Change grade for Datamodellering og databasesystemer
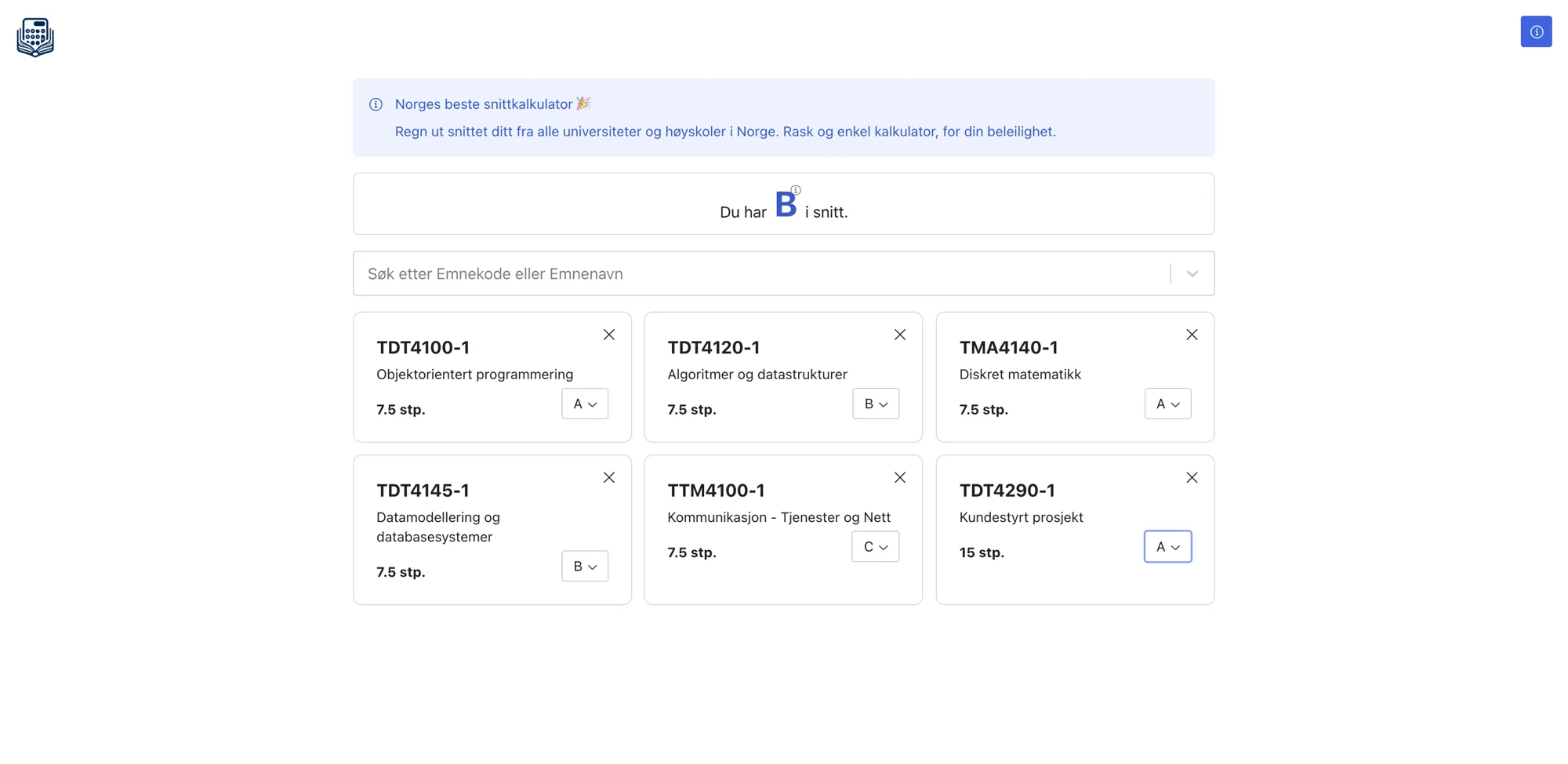 [x=585, y=566]
